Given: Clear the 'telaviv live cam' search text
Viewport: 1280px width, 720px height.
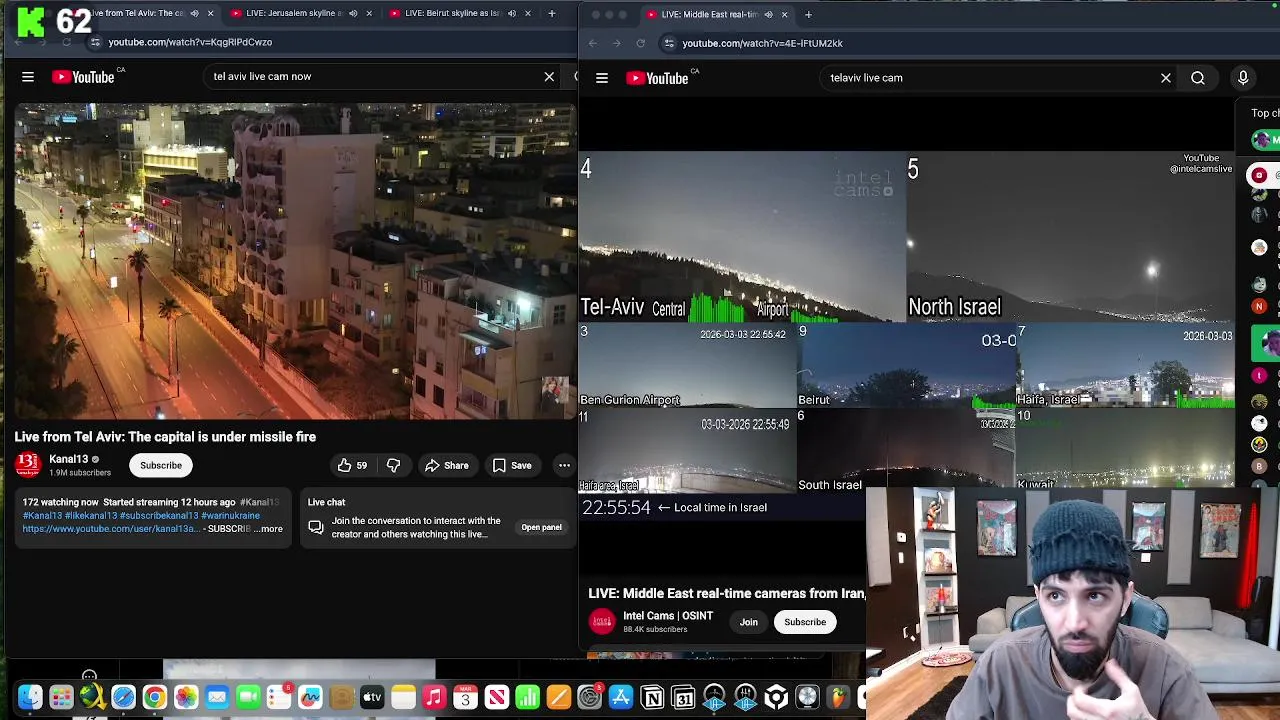Looking at the screenshot, I should pyautogui.click(x=1166, y=78).
